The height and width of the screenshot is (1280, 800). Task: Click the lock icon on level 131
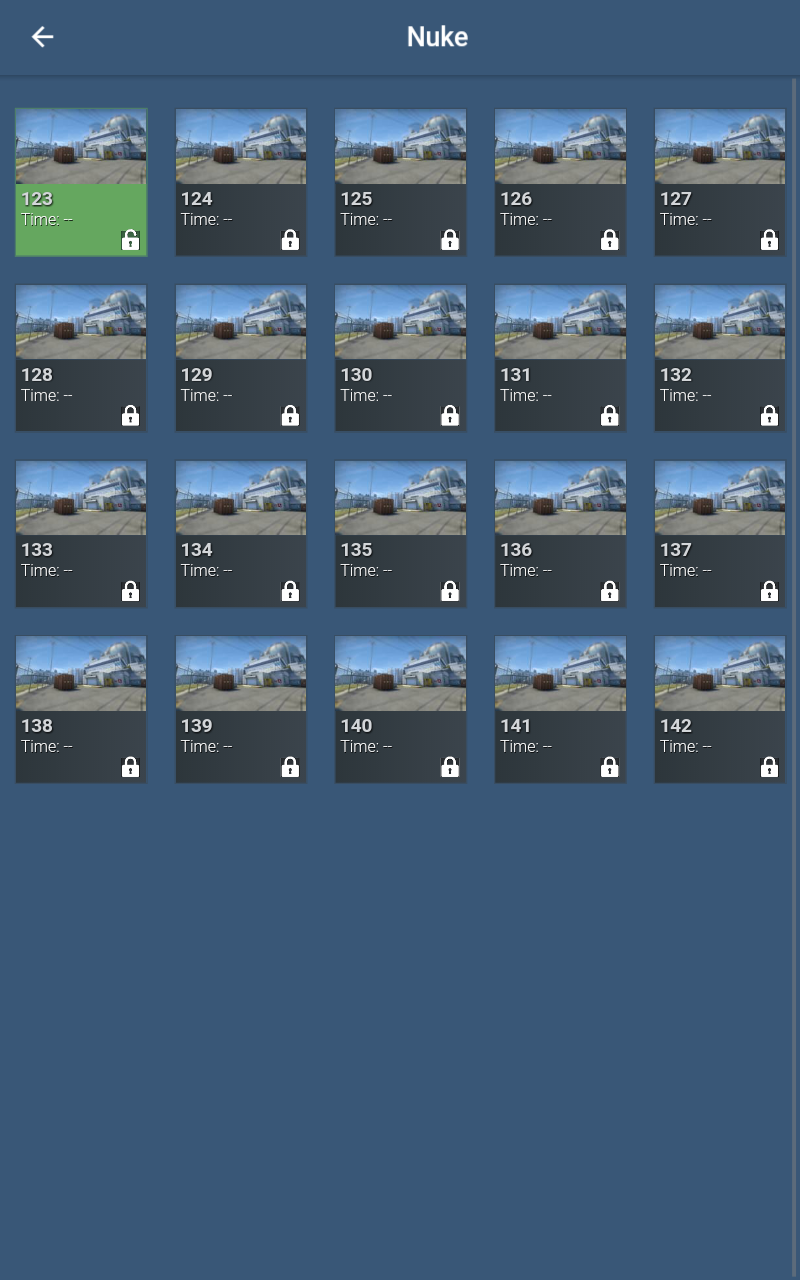pyautogui.click(x=610, y=415)
